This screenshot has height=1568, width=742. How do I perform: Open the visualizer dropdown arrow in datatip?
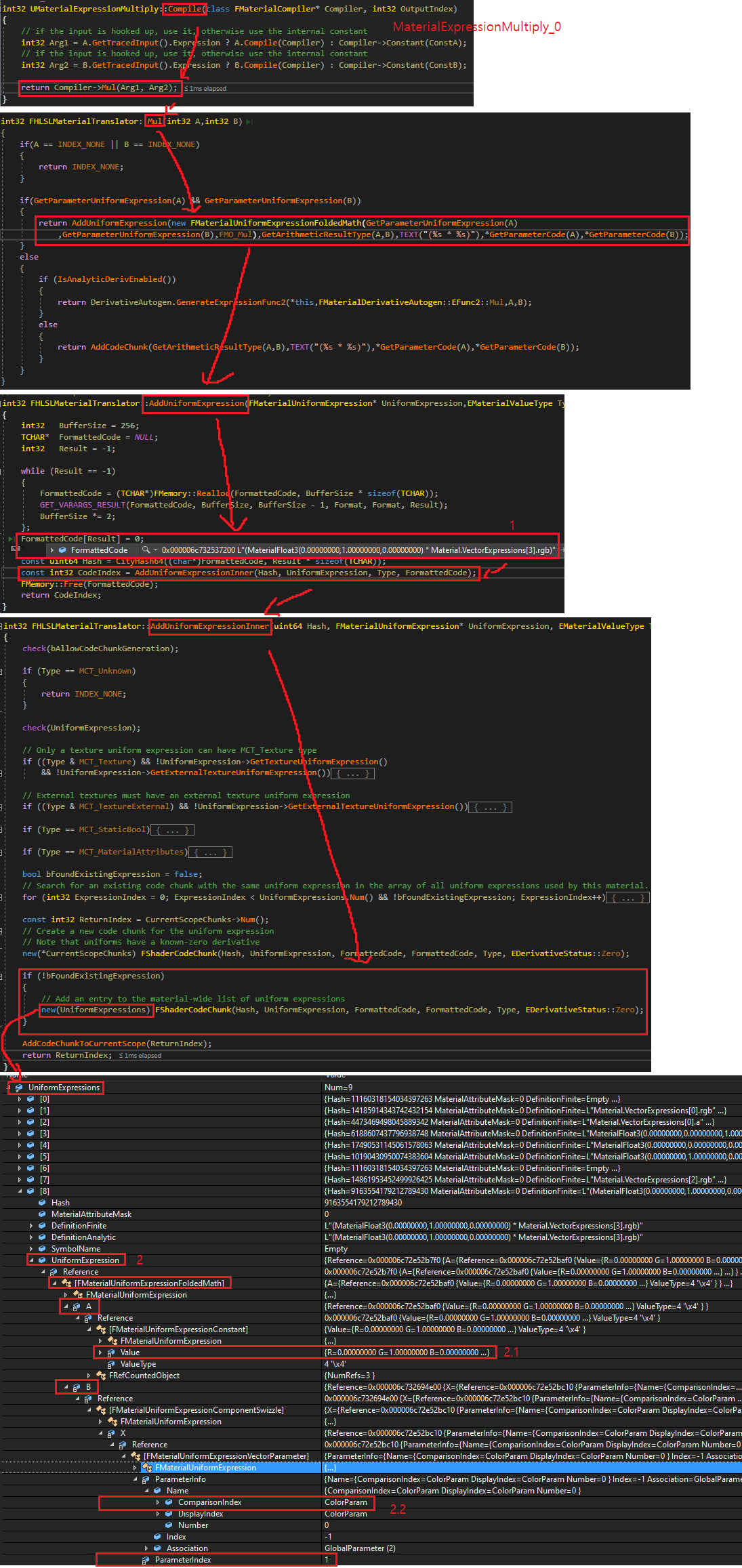(155, 550)
